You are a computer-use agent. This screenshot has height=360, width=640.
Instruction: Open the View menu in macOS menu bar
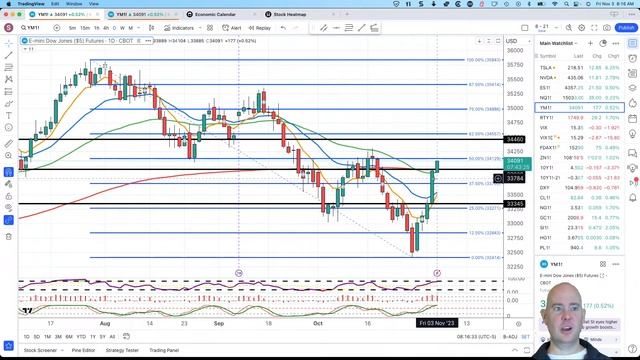[x=94, y=4]
